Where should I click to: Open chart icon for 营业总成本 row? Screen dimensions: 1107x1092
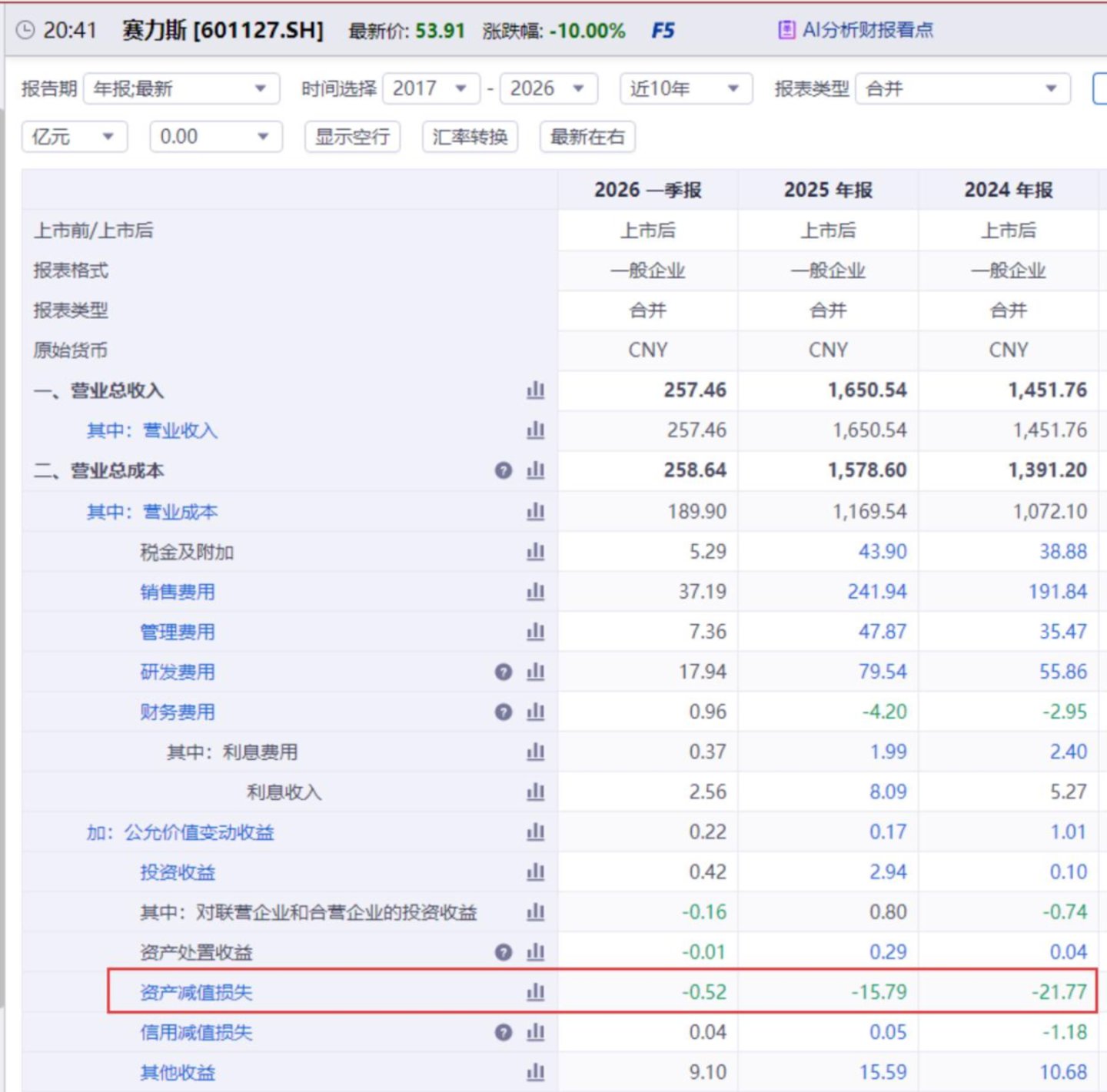pyautogui.click(x=536, y=470)
